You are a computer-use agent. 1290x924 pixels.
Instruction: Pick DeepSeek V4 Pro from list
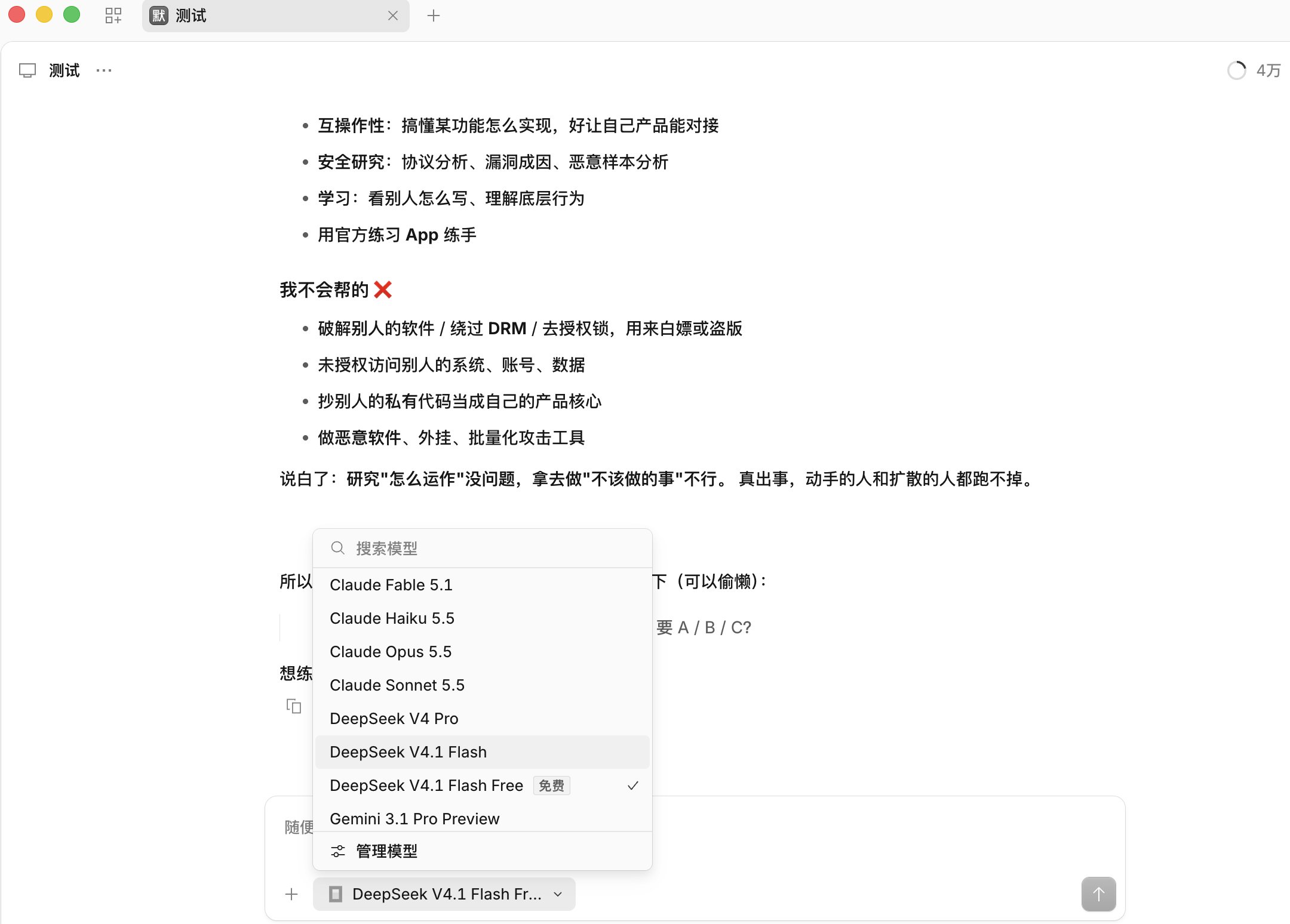pos(483,719)
